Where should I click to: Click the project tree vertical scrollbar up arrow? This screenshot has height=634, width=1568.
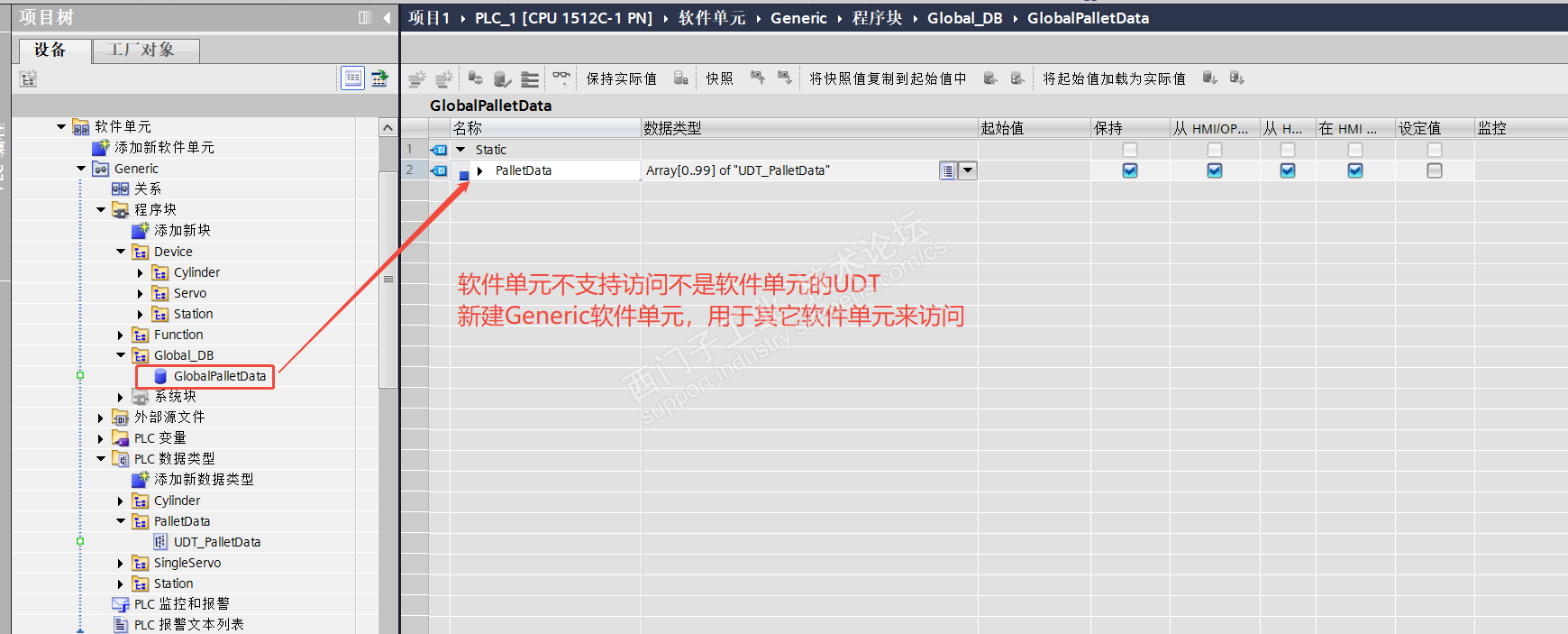tap(387, 127)
